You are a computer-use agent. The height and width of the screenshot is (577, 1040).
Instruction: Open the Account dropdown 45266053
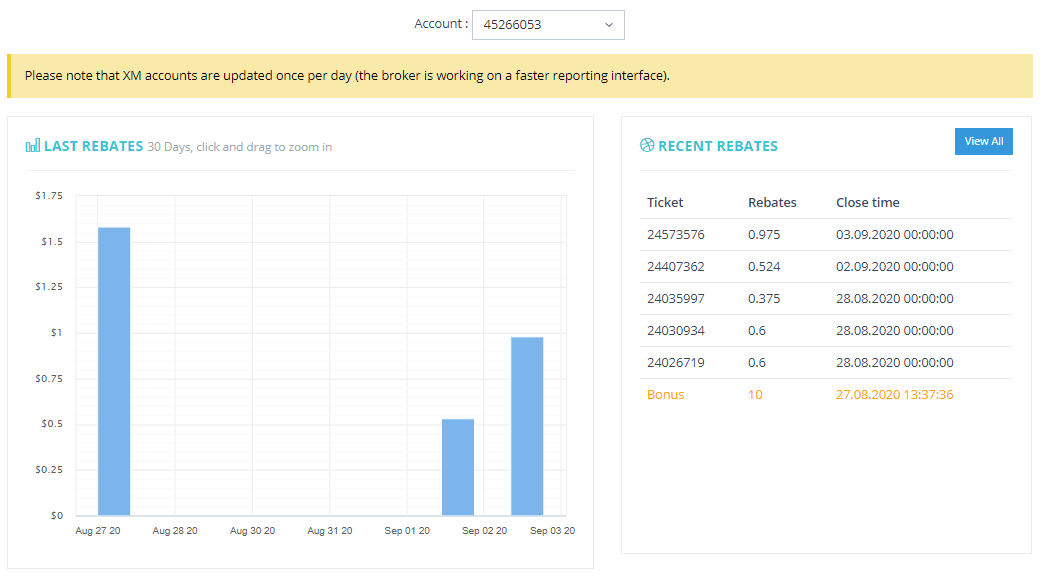point(548,25)
